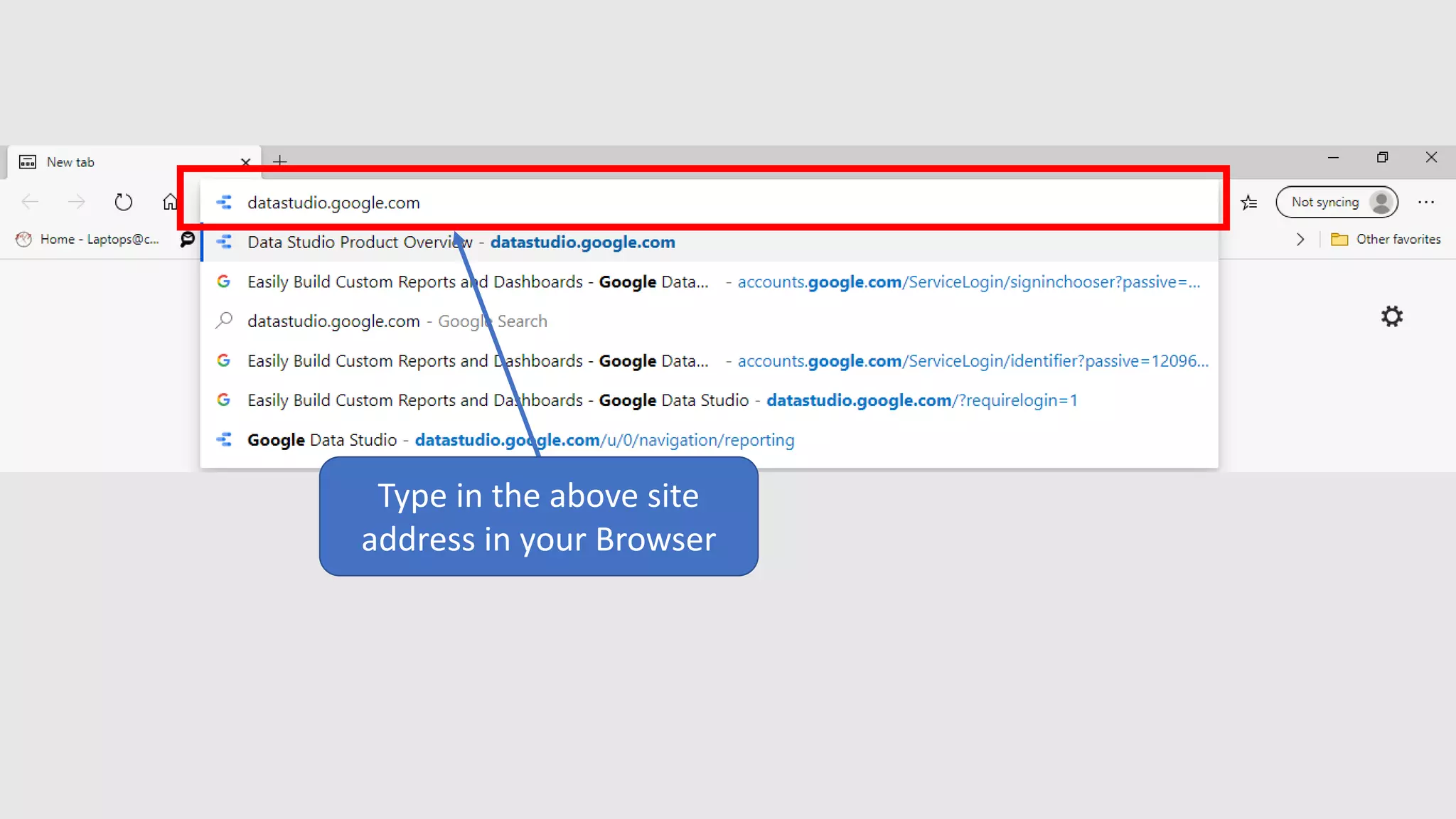Viewport: 1456px width, 819px height.
Task: Restore down the browser window
Action: 1382,158
